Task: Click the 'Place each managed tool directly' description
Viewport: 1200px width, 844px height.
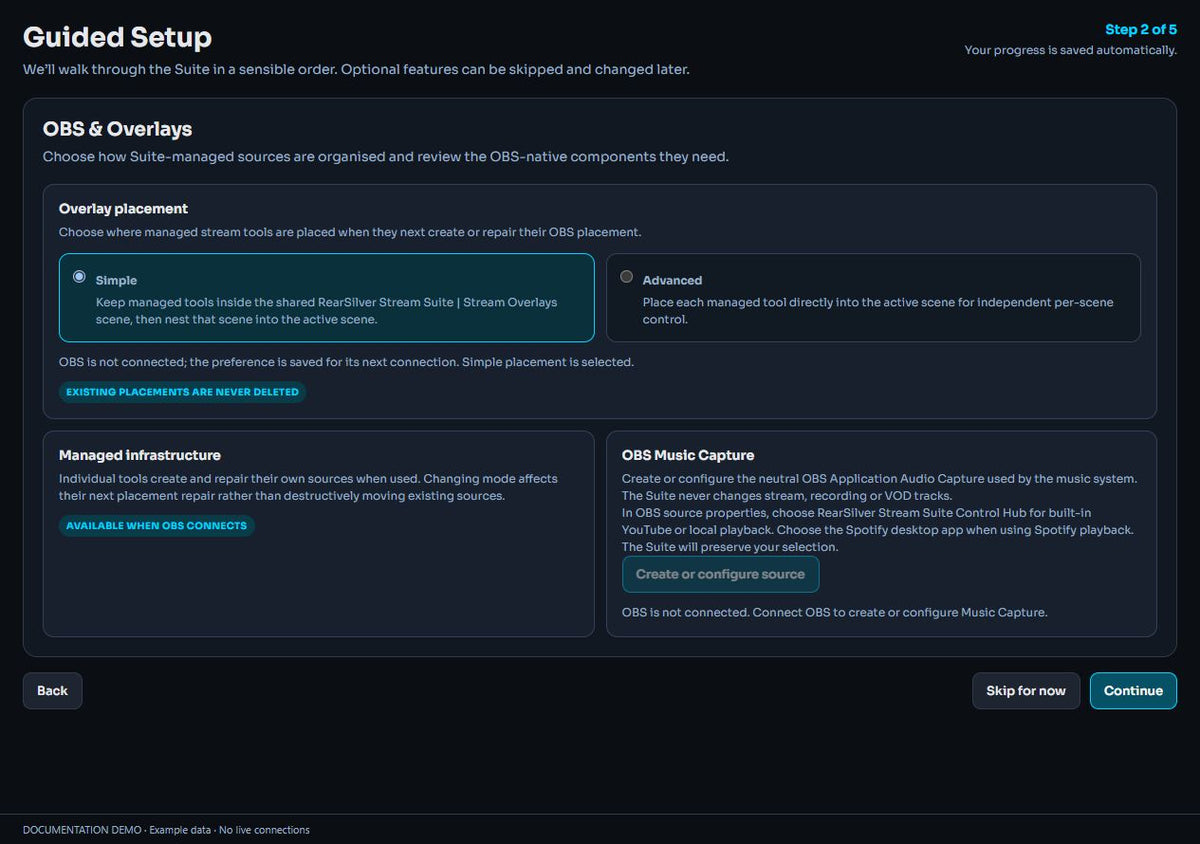Action: tap(878, 310)
